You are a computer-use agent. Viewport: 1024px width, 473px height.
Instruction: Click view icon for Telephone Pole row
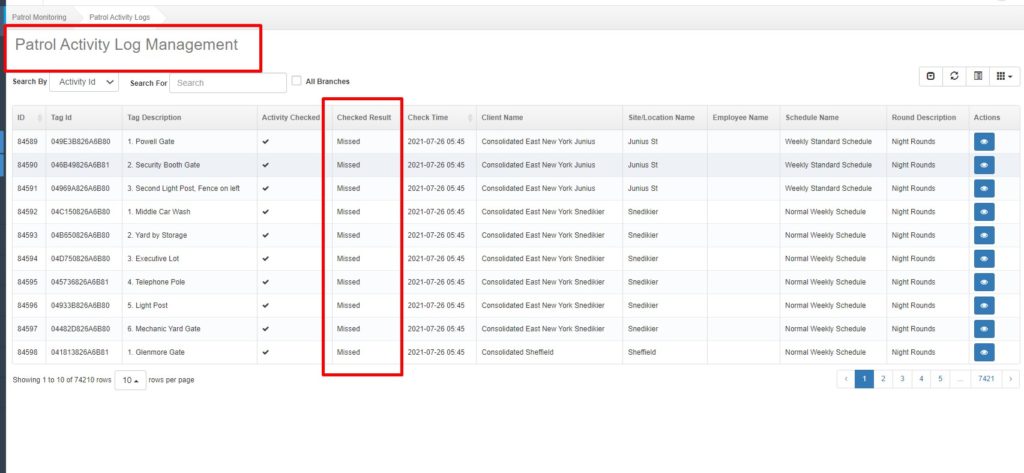[x=984, y=282]
